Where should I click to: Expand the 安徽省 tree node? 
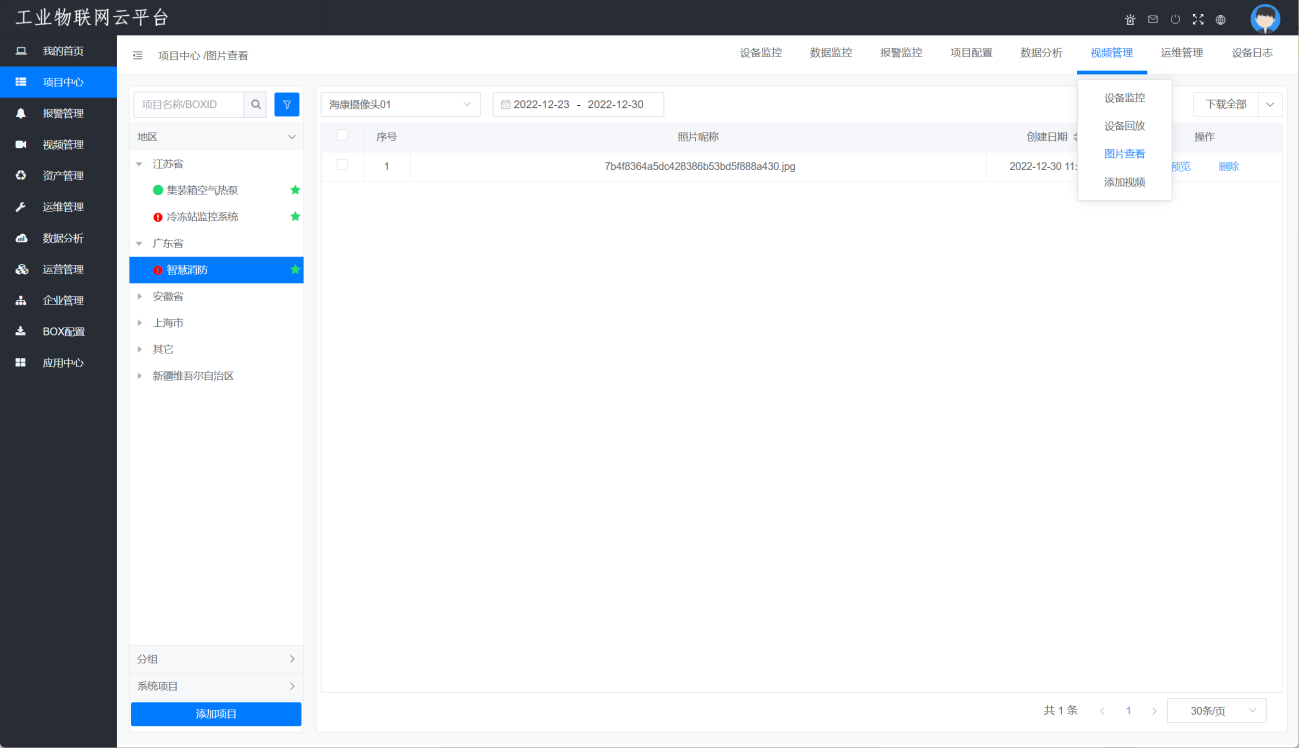pos(140,296)
